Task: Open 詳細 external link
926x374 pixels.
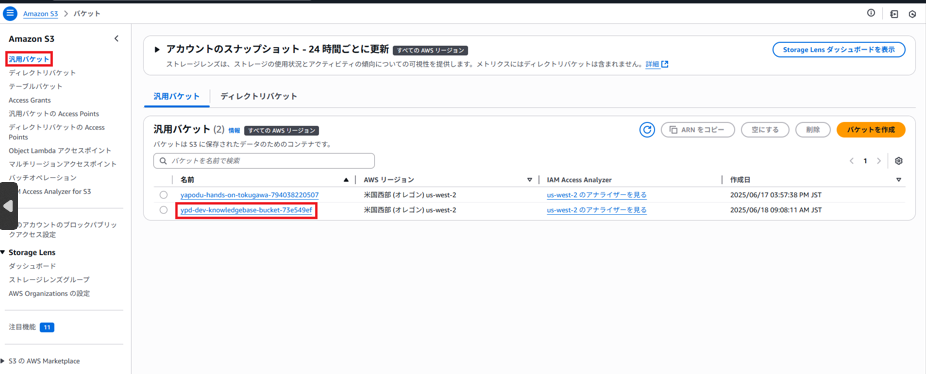Action: [656, 64]
